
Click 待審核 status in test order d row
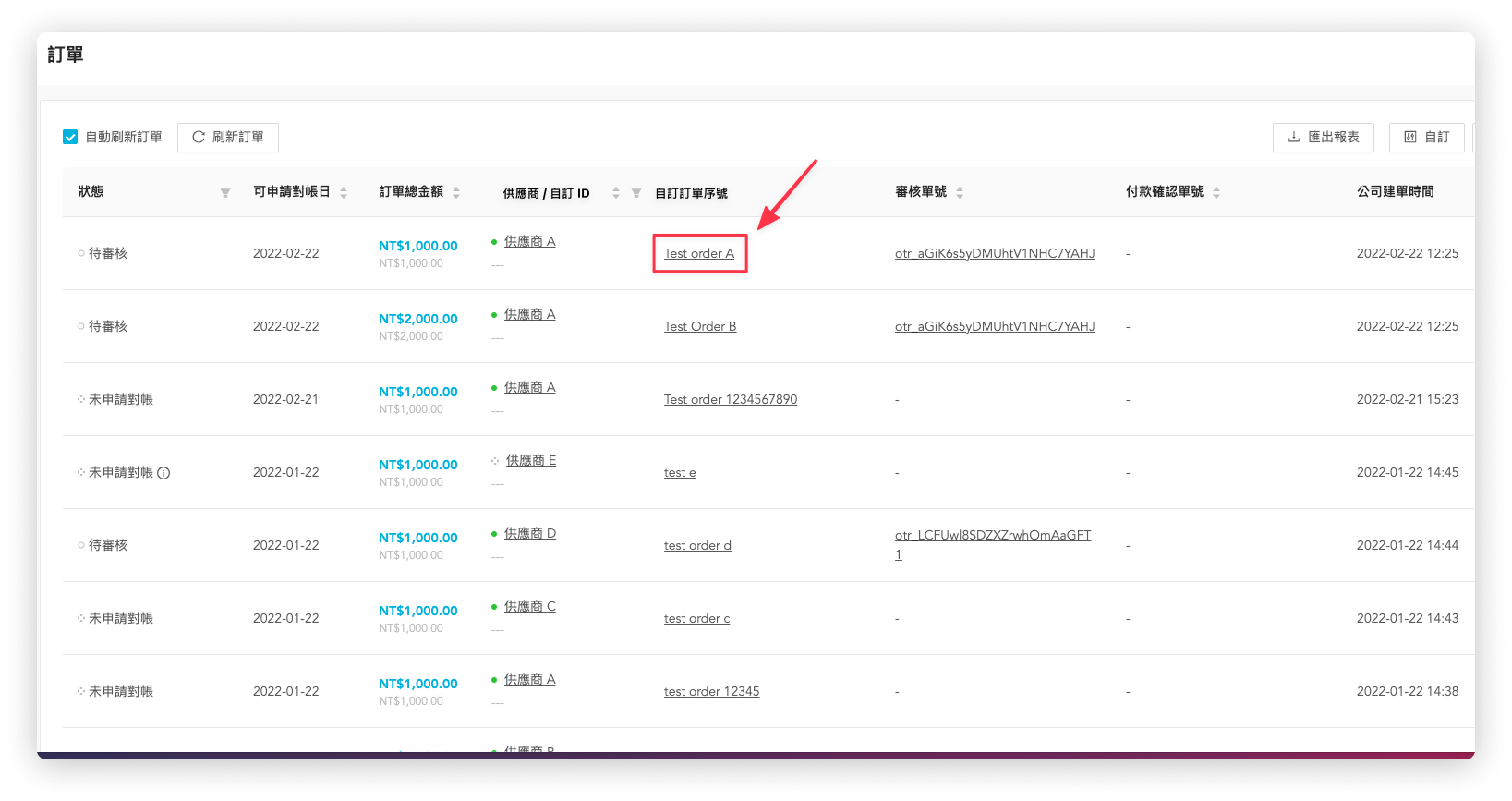click(108, 545)
